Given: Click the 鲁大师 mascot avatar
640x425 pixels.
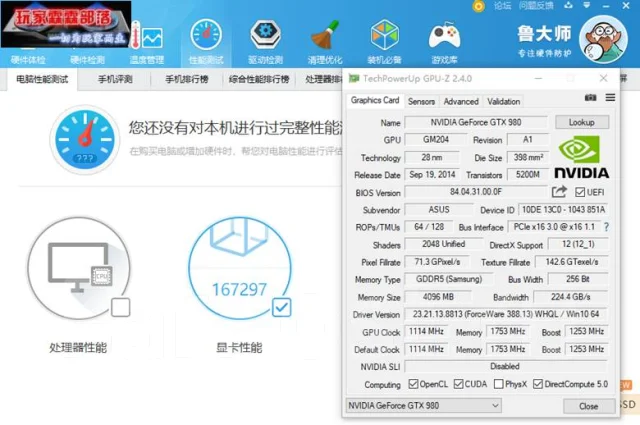Looking at the screenshot, I should [x=603, y=40].
